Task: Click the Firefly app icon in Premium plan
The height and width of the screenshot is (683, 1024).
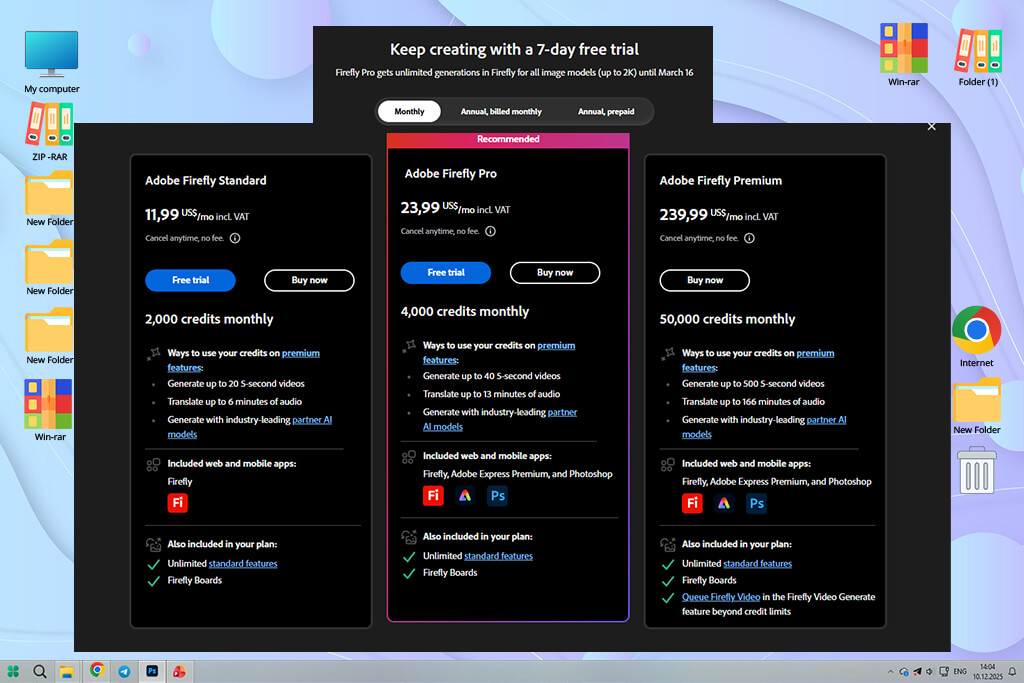Action: (692, 503)
